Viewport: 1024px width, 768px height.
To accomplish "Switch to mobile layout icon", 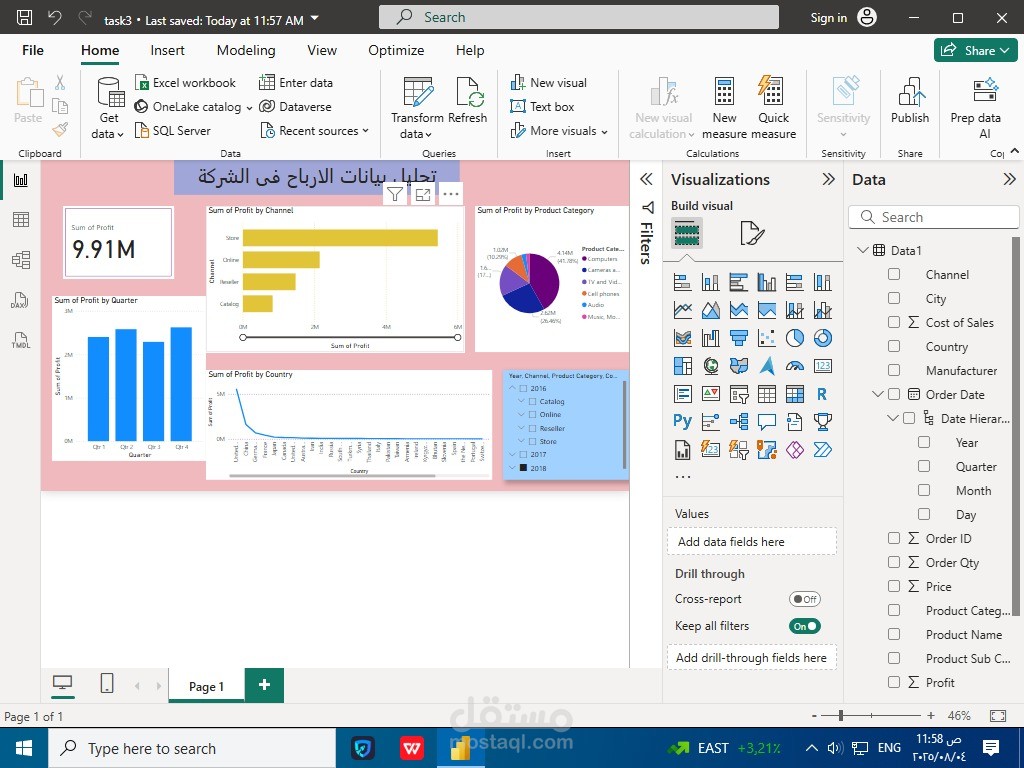I will [x=106, y=683].
